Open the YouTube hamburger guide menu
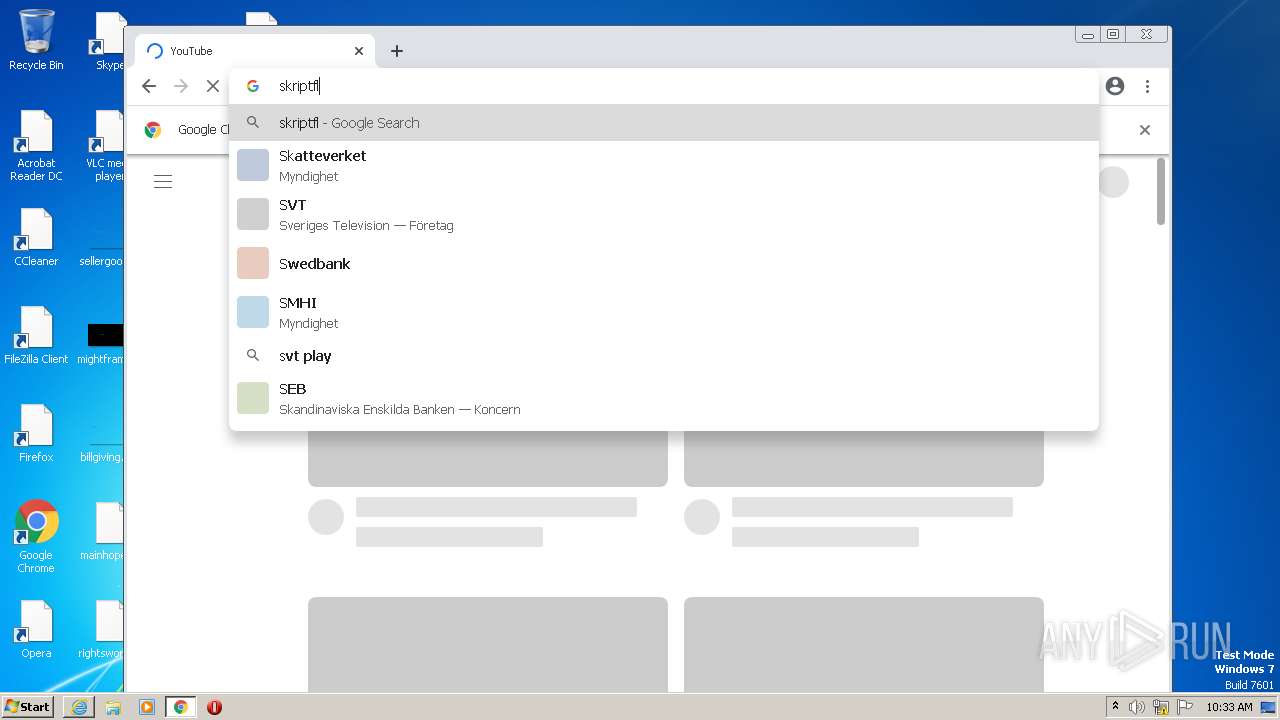The width and height of the screenshot is (1280, 720). click(163, 181)
